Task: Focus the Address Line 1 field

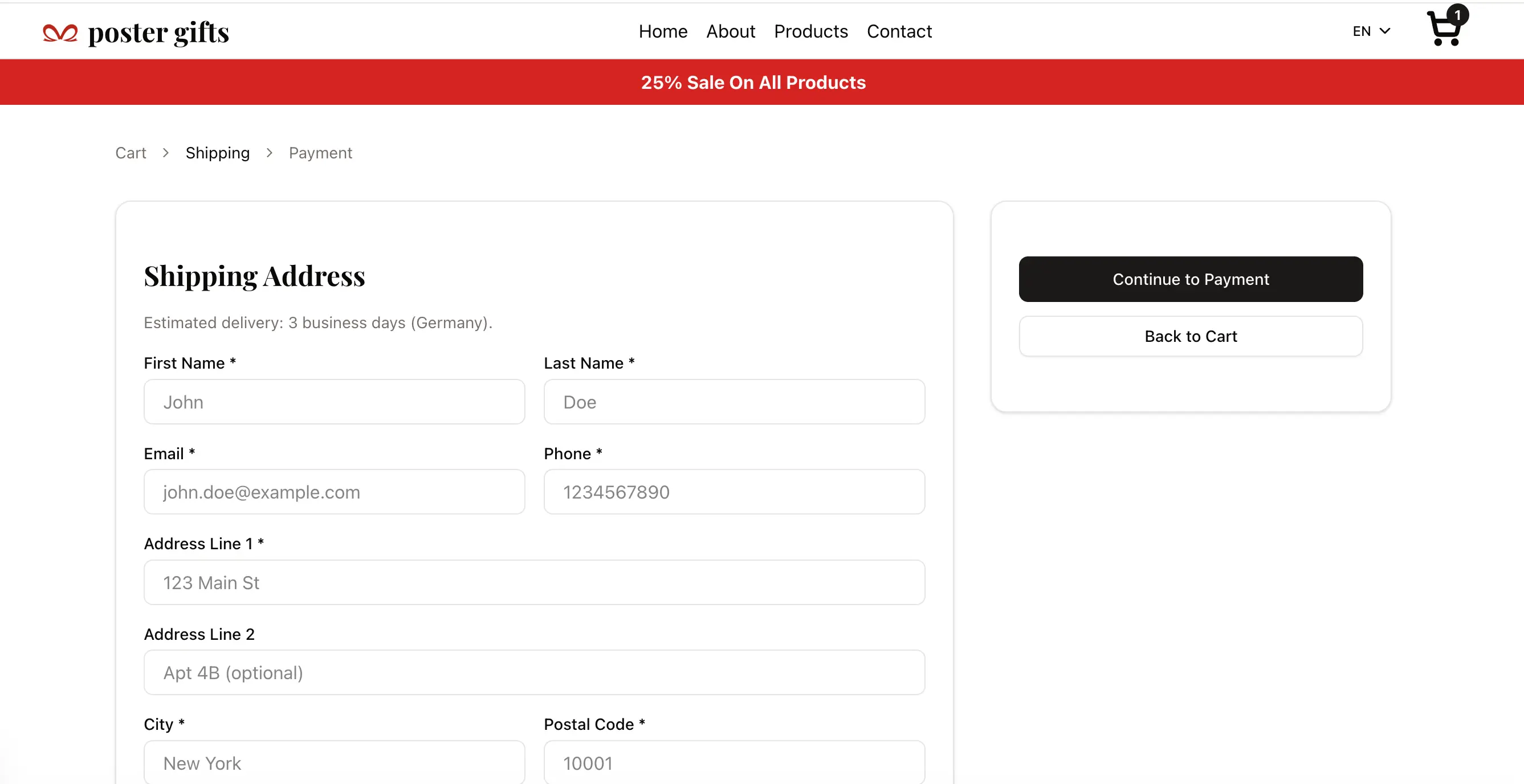Action: [x=533, y=582]
